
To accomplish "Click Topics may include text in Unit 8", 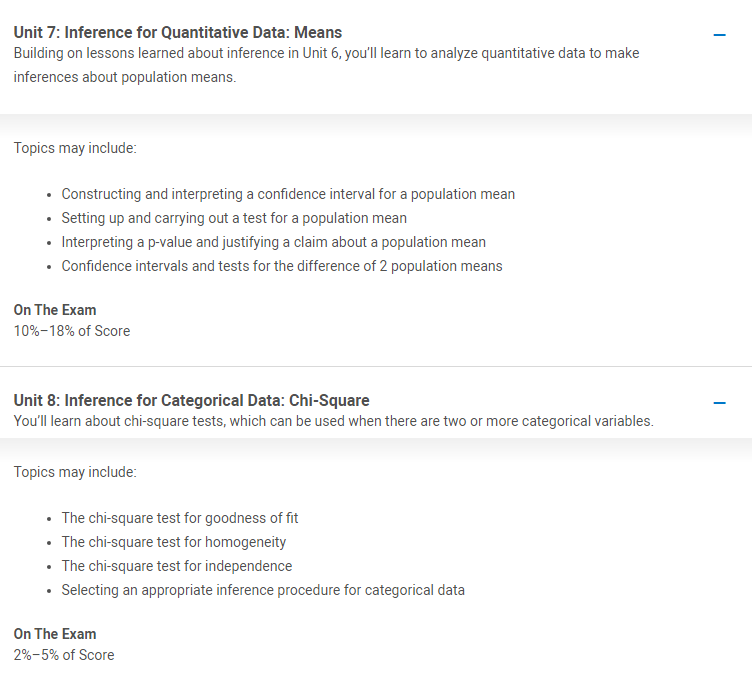I will 75,472.
